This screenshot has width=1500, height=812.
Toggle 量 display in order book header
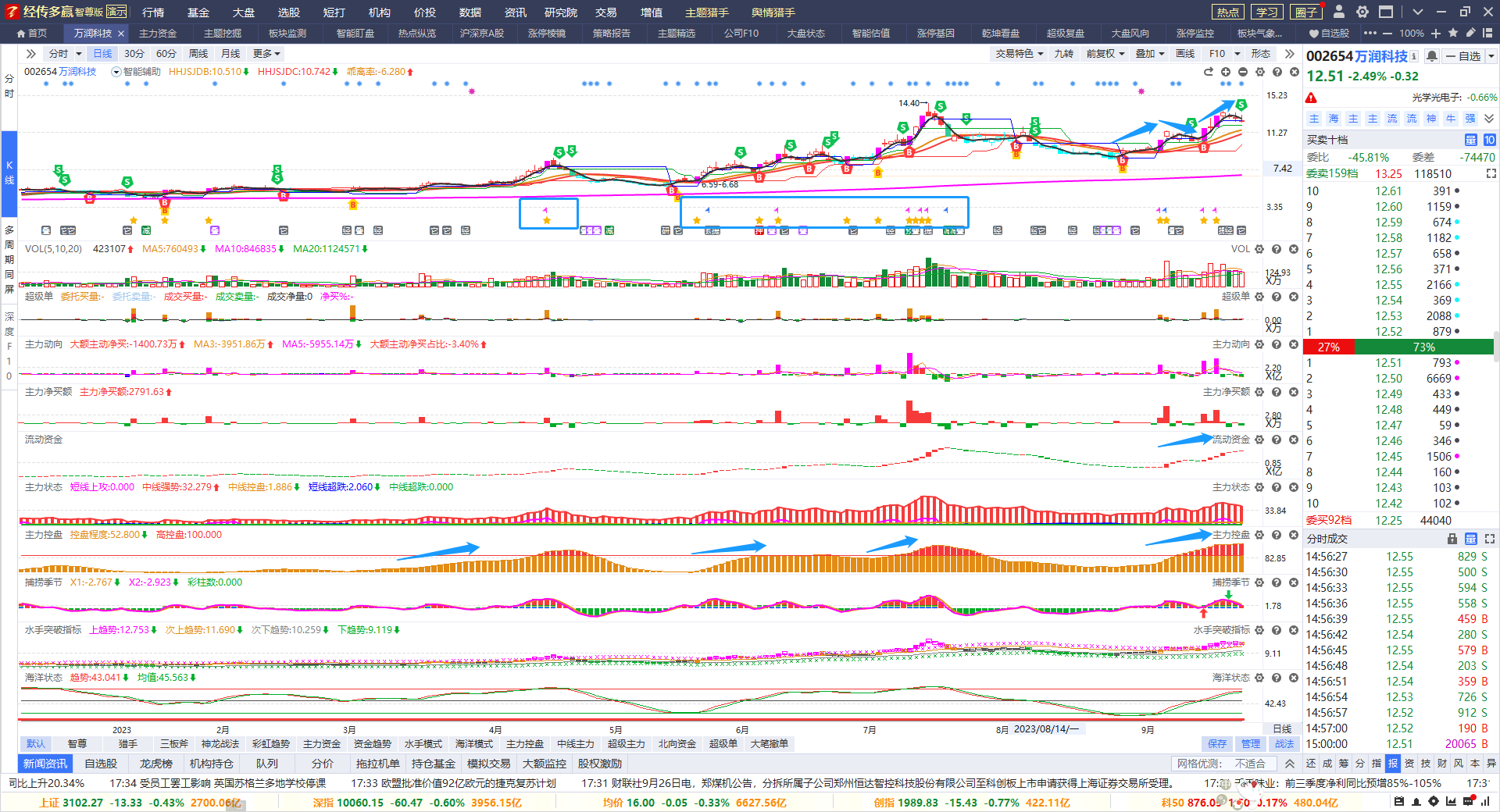(1470, 140)
